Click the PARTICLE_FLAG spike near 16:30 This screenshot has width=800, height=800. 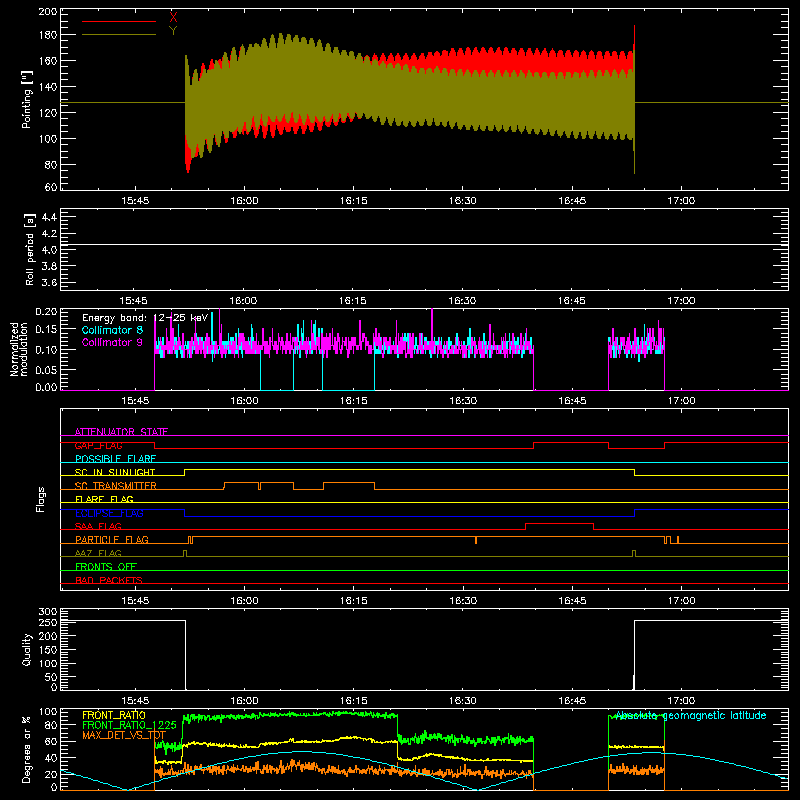coord(476,540)
